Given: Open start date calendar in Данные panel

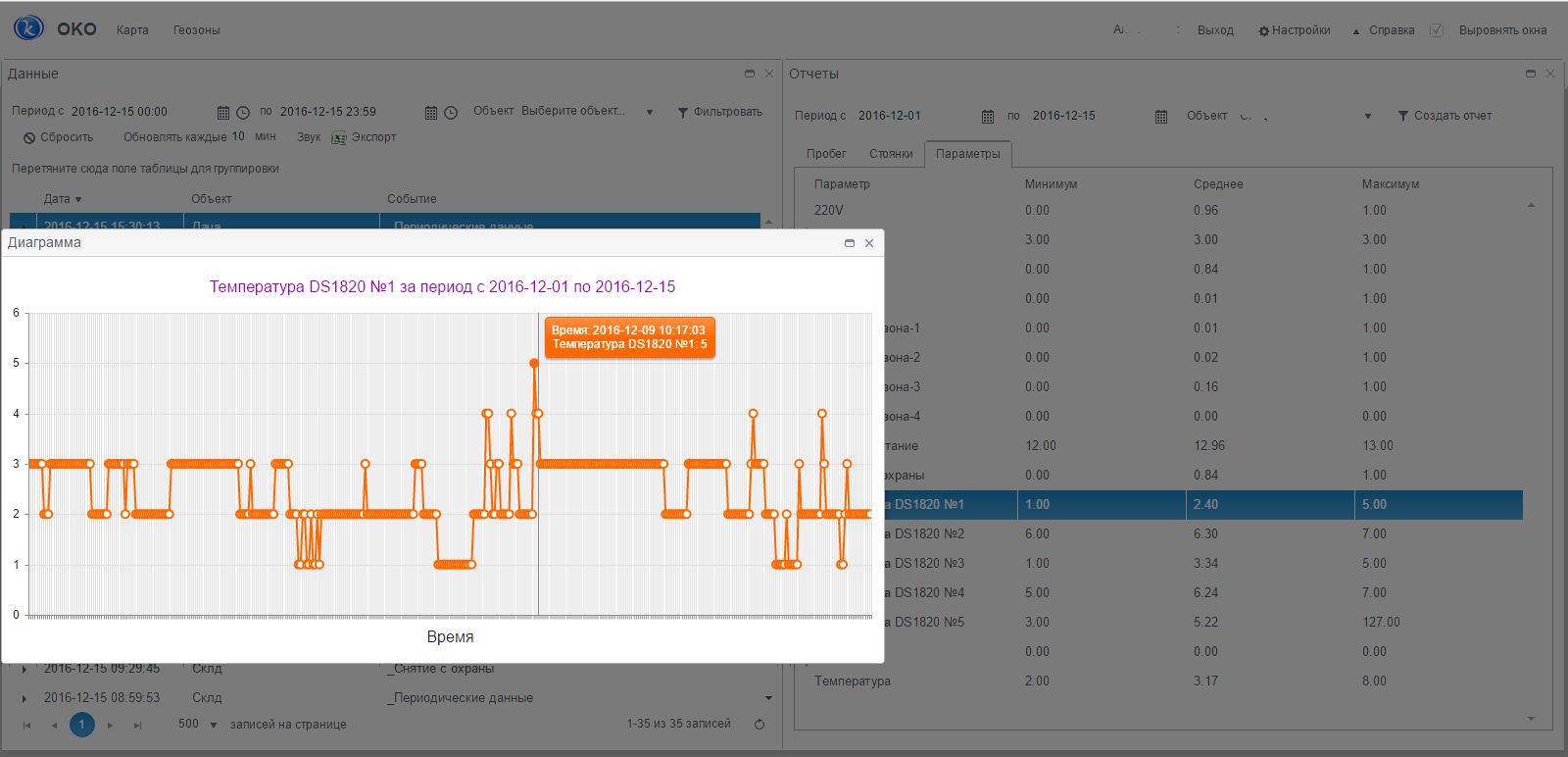Looking at the screenshot, I should (x=223, y=113).
